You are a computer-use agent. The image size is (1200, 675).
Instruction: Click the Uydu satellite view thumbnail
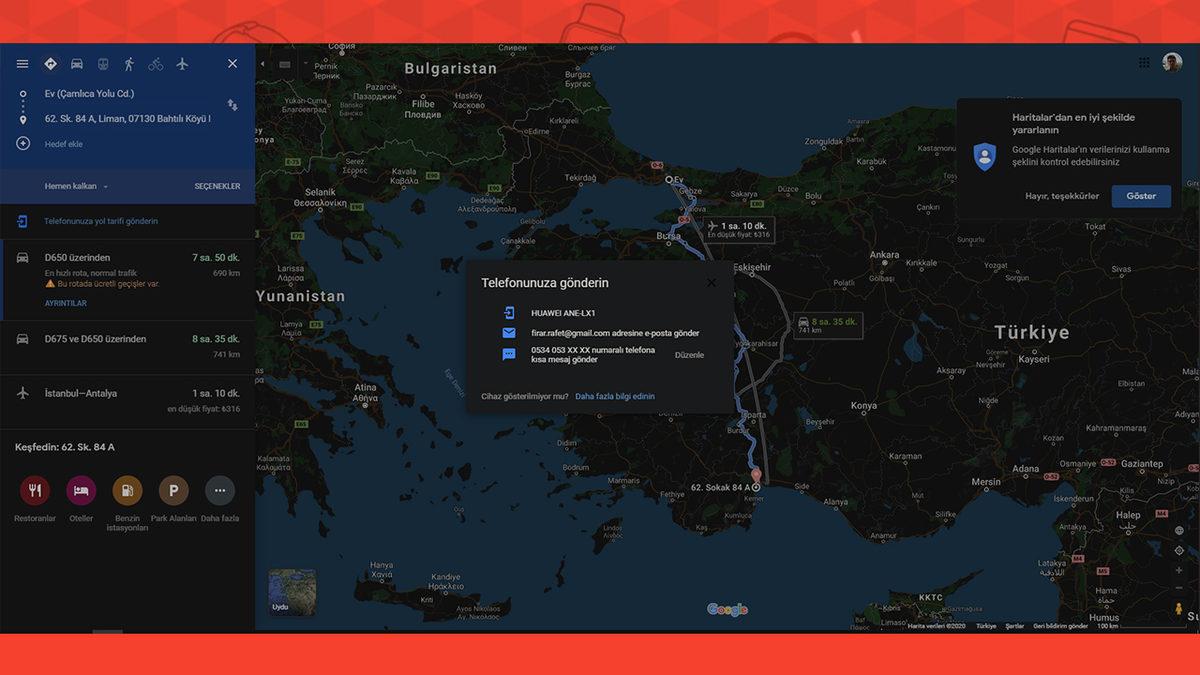291,591
